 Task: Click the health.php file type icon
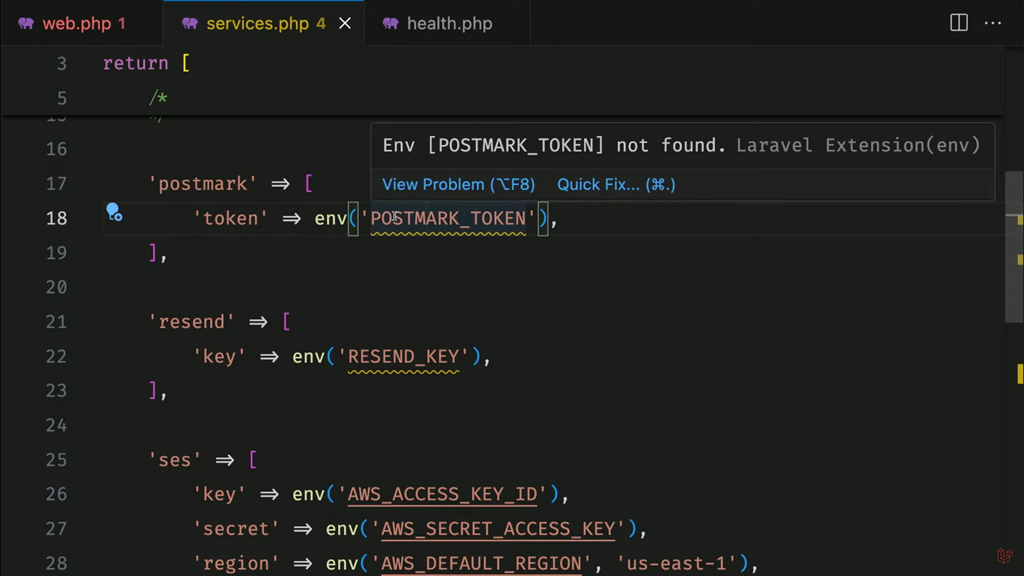coord(390,23)
